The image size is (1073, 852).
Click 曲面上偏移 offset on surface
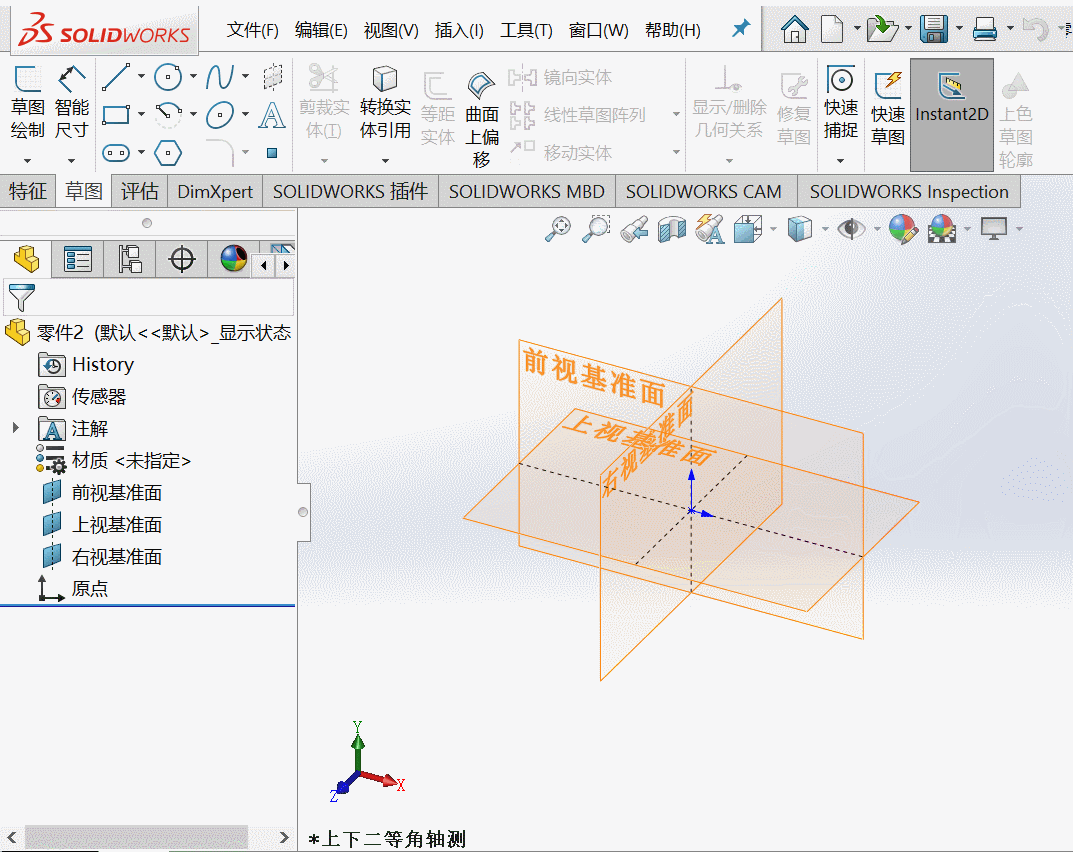[x=482, y=120]
